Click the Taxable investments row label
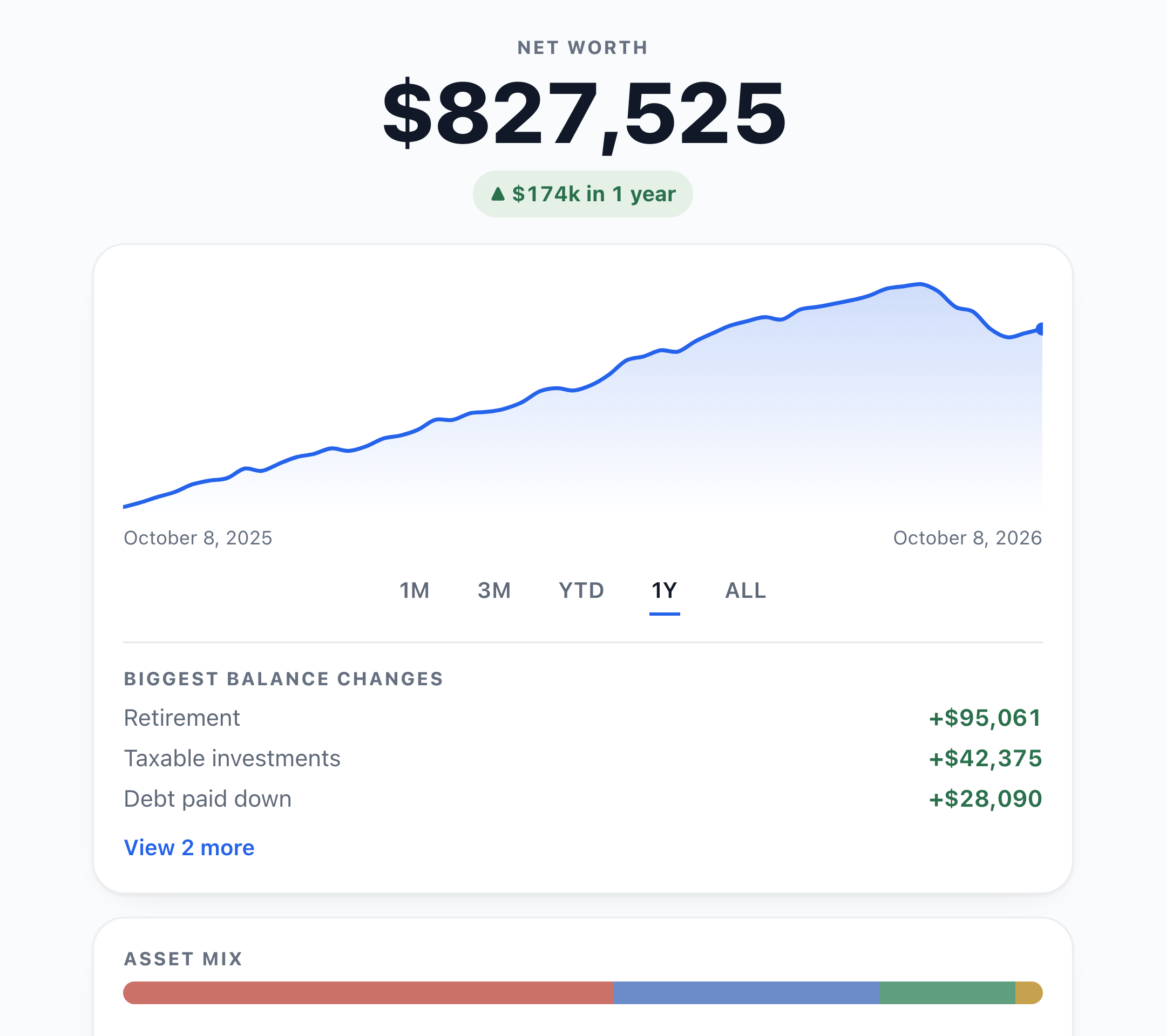The image size is (1166, 1036). pyautogui.click(x=232, y=758)
